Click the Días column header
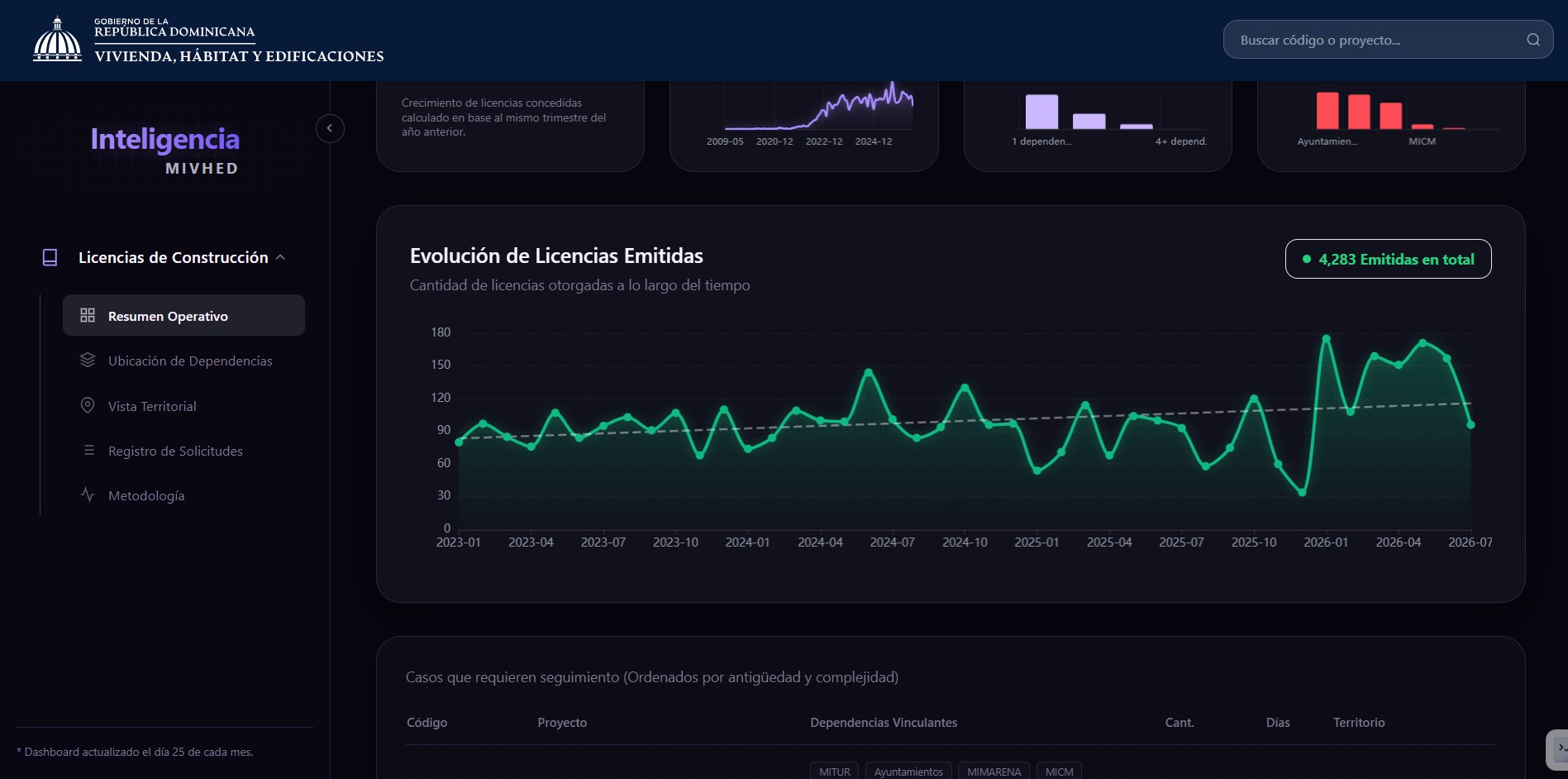The width and height of the screenshot is (1568, 779). 1277,722
